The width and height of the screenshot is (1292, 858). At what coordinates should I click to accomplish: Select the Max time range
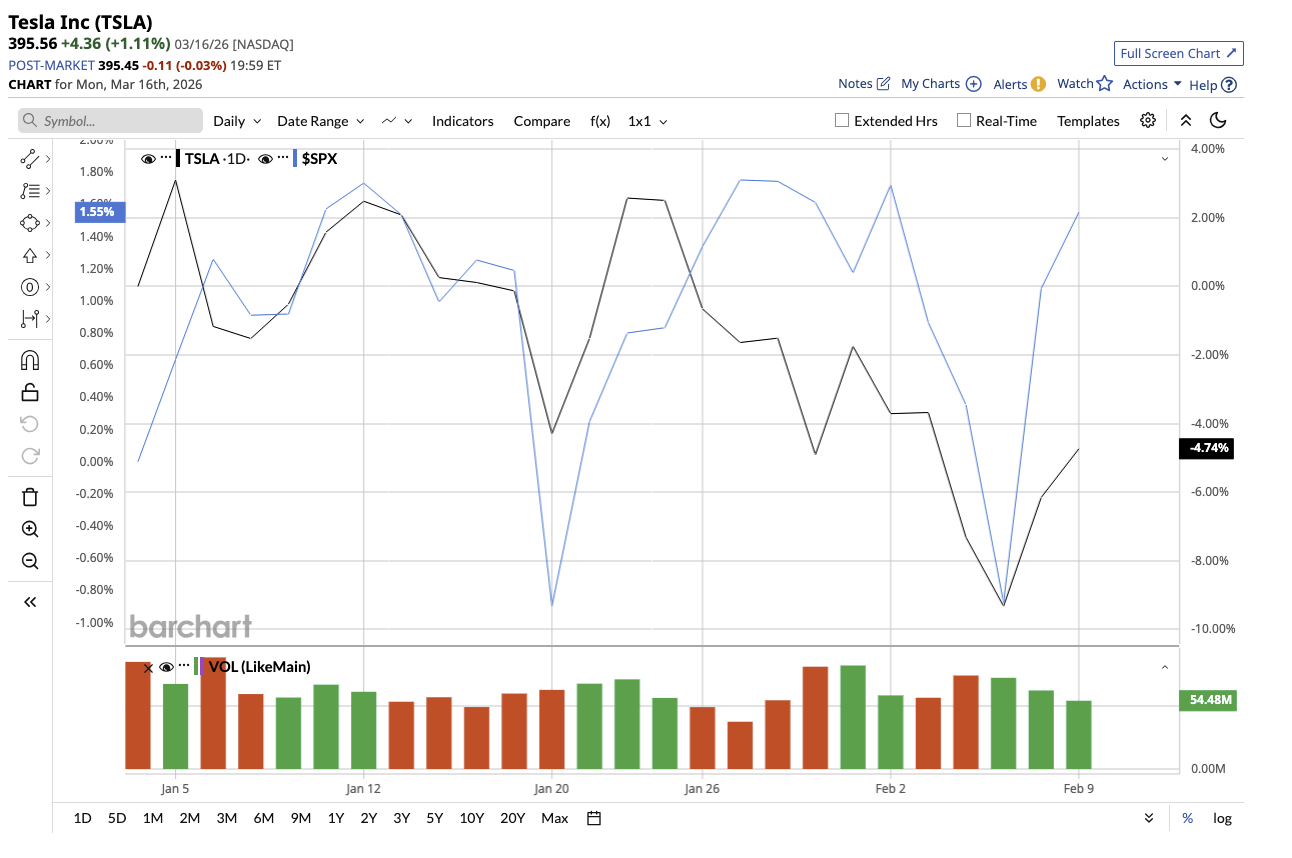pos(555,818)
